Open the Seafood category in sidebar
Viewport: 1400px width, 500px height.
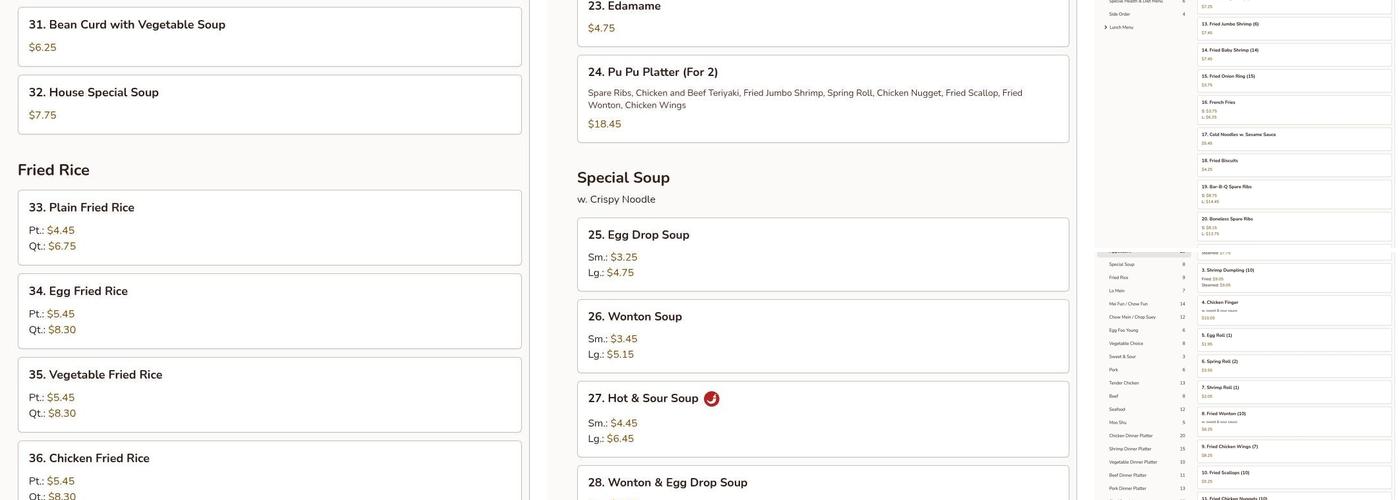pos(1117,409)
